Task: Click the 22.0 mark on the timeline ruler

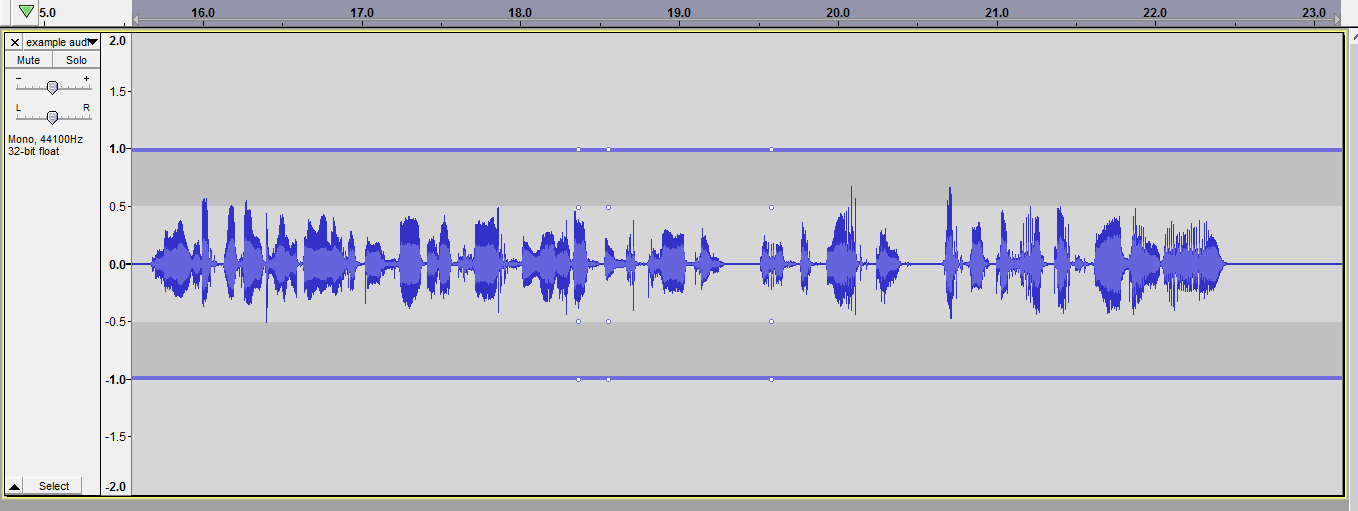Action: click(1155, 12)
